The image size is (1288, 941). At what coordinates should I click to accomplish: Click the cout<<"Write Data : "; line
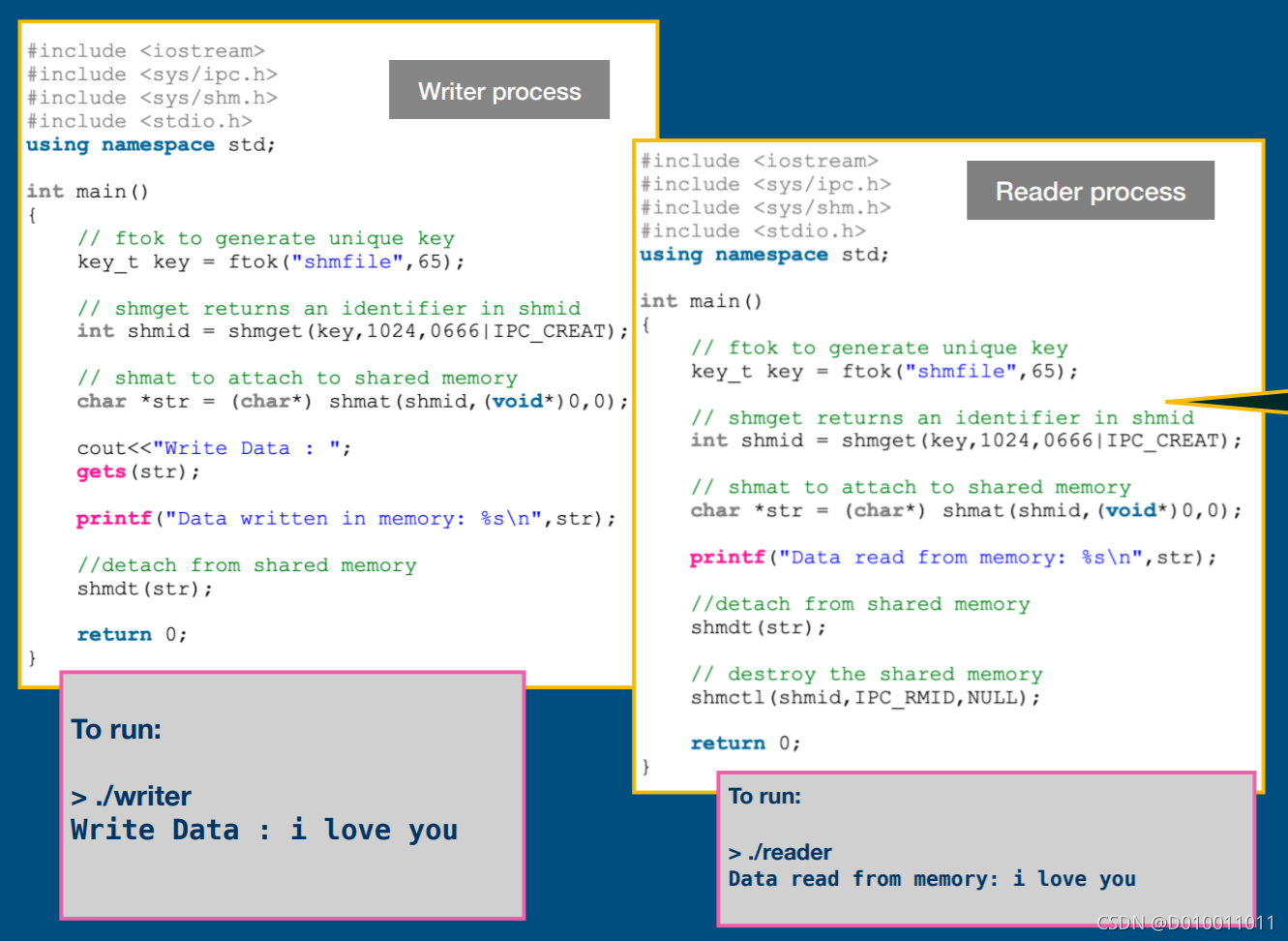click(215, 448)
